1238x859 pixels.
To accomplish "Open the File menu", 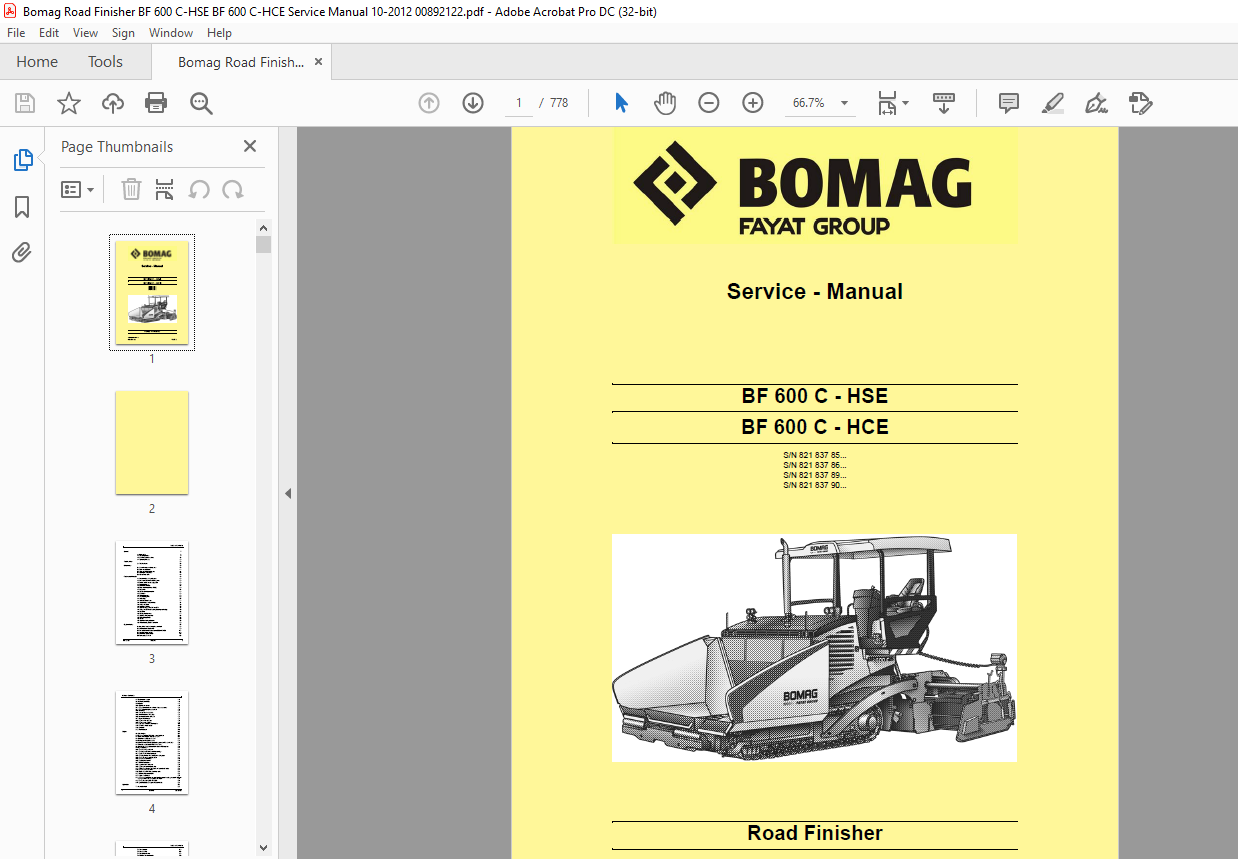I will (16, 32).
